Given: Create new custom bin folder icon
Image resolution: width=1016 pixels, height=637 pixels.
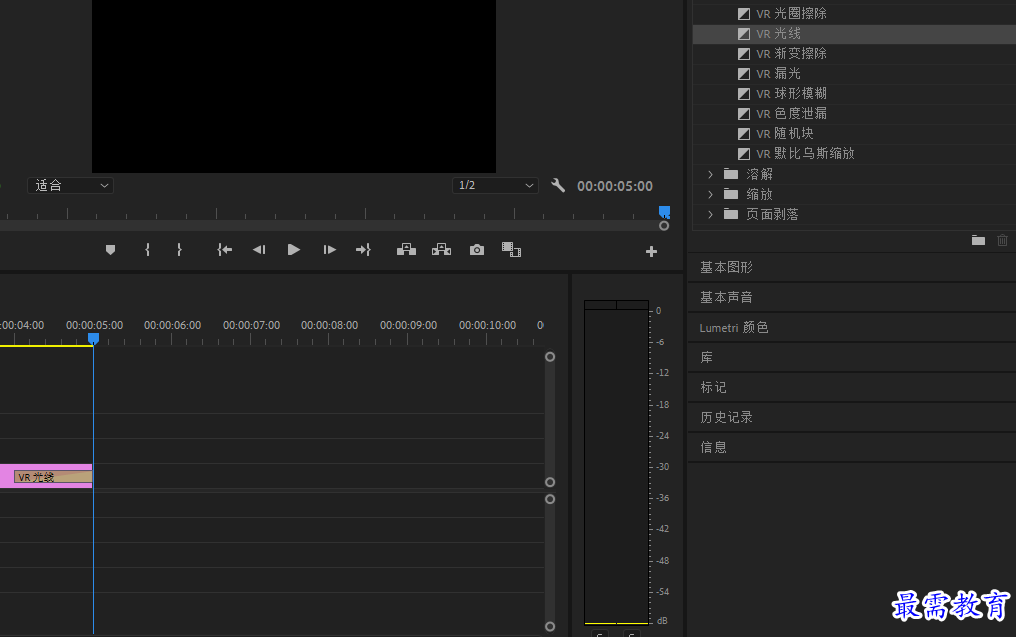Looking at the screenshot, I should 978,240.
